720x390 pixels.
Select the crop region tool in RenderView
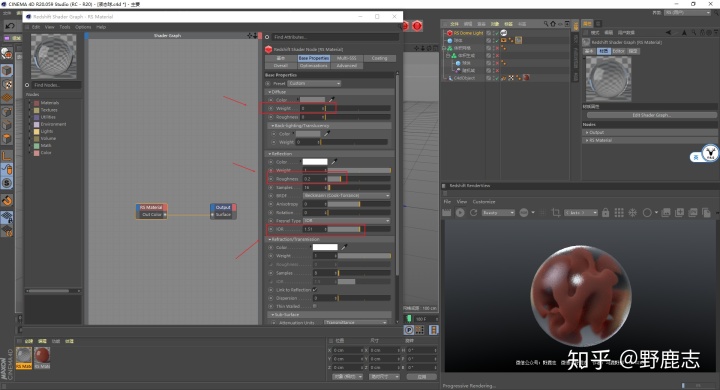pos(556,213)
